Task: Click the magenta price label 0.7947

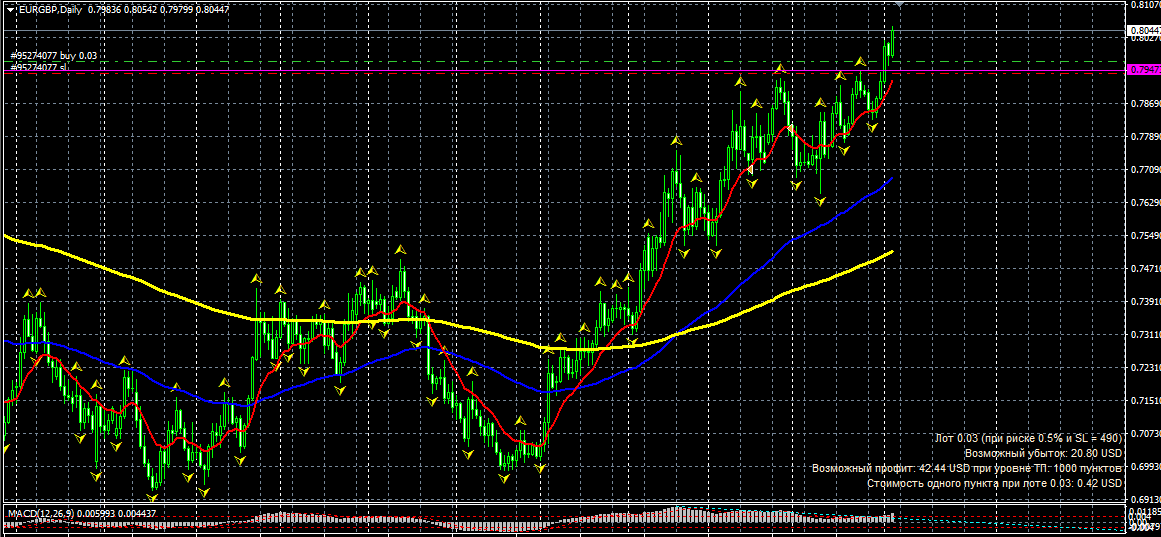Action: point(1143,70)
